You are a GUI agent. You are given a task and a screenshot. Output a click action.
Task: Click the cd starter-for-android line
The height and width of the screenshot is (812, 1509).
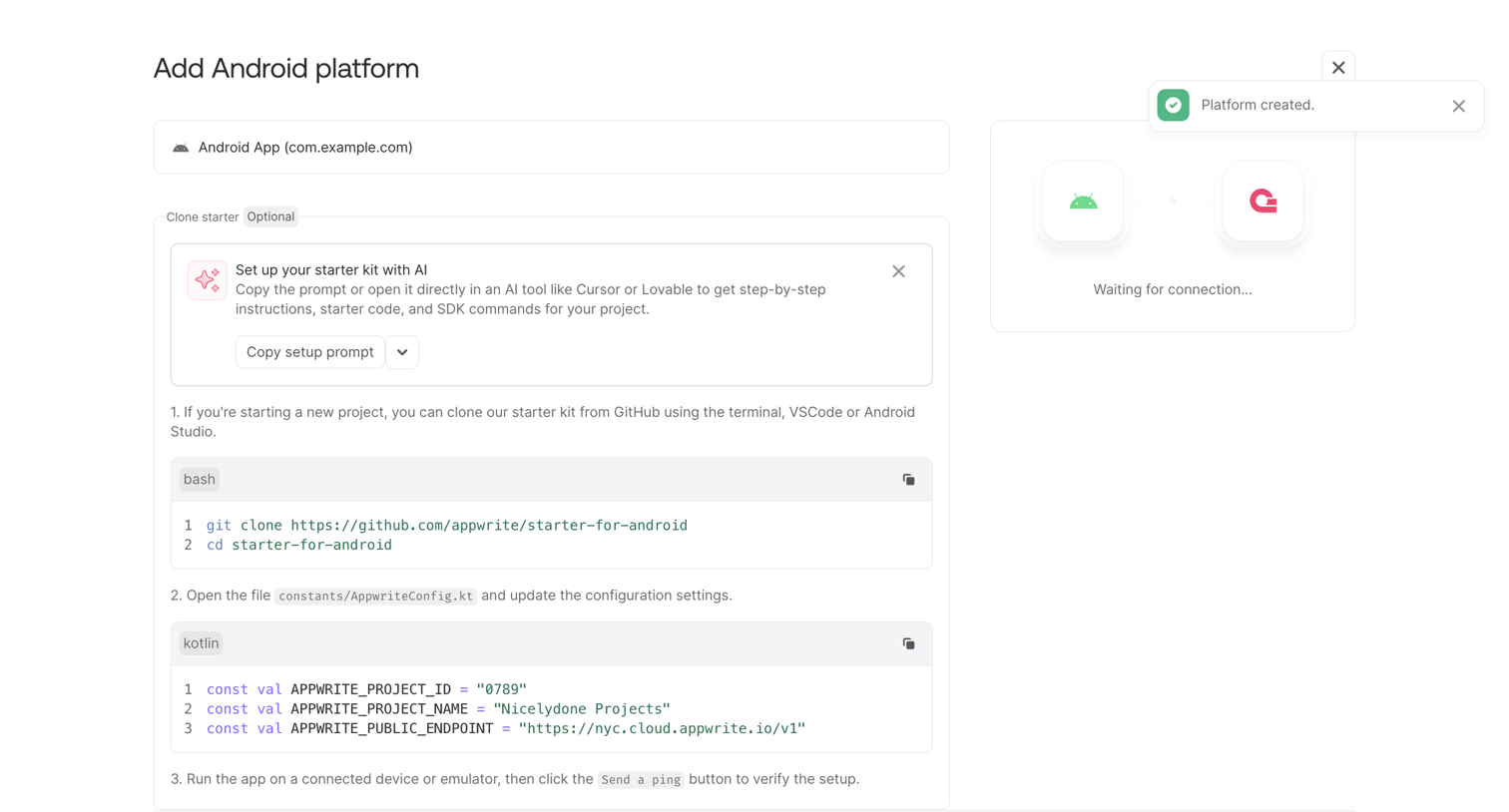[299, 546]
